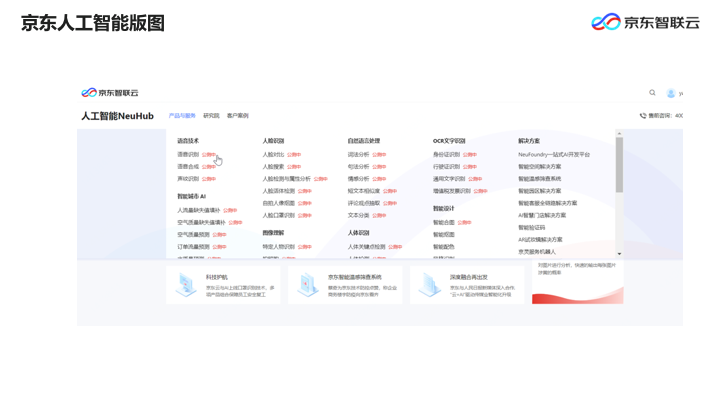This screenshot has width=720, height=405.
Task: Open the 短文本相似度 link
Action: 364,191
